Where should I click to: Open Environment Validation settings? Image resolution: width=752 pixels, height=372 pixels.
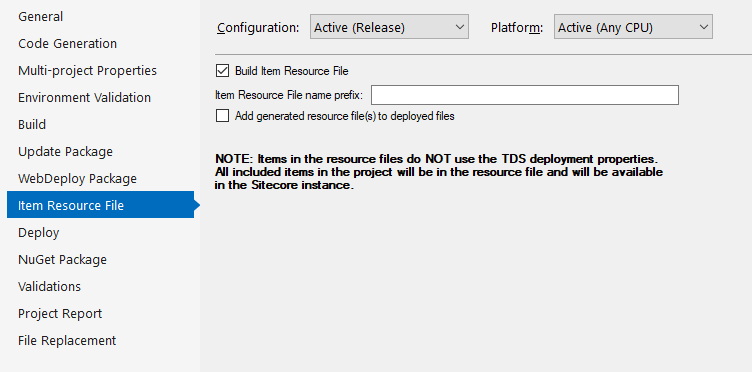tap(84, 97)
